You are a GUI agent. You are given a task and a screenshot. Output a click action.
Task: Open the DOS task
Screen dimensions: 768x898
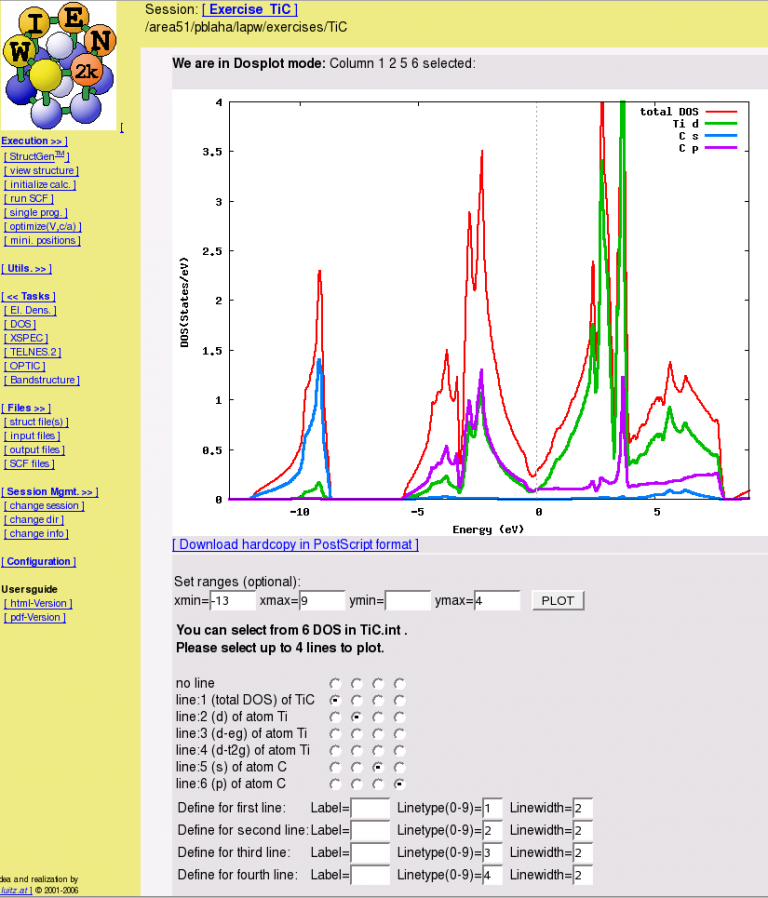point(20,324)
